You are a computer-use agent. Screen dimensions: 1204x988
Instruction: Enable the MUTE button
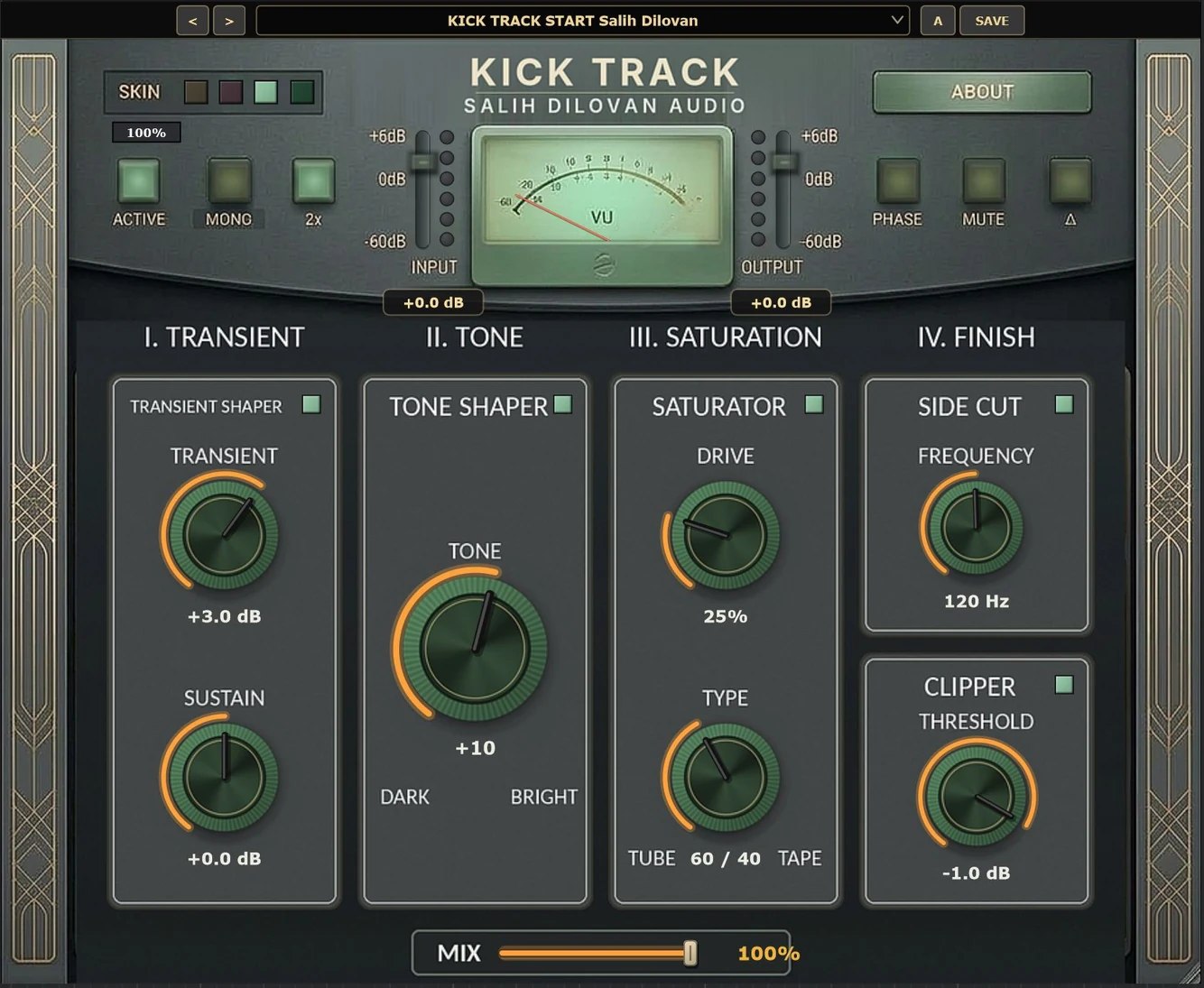(984, 181)
